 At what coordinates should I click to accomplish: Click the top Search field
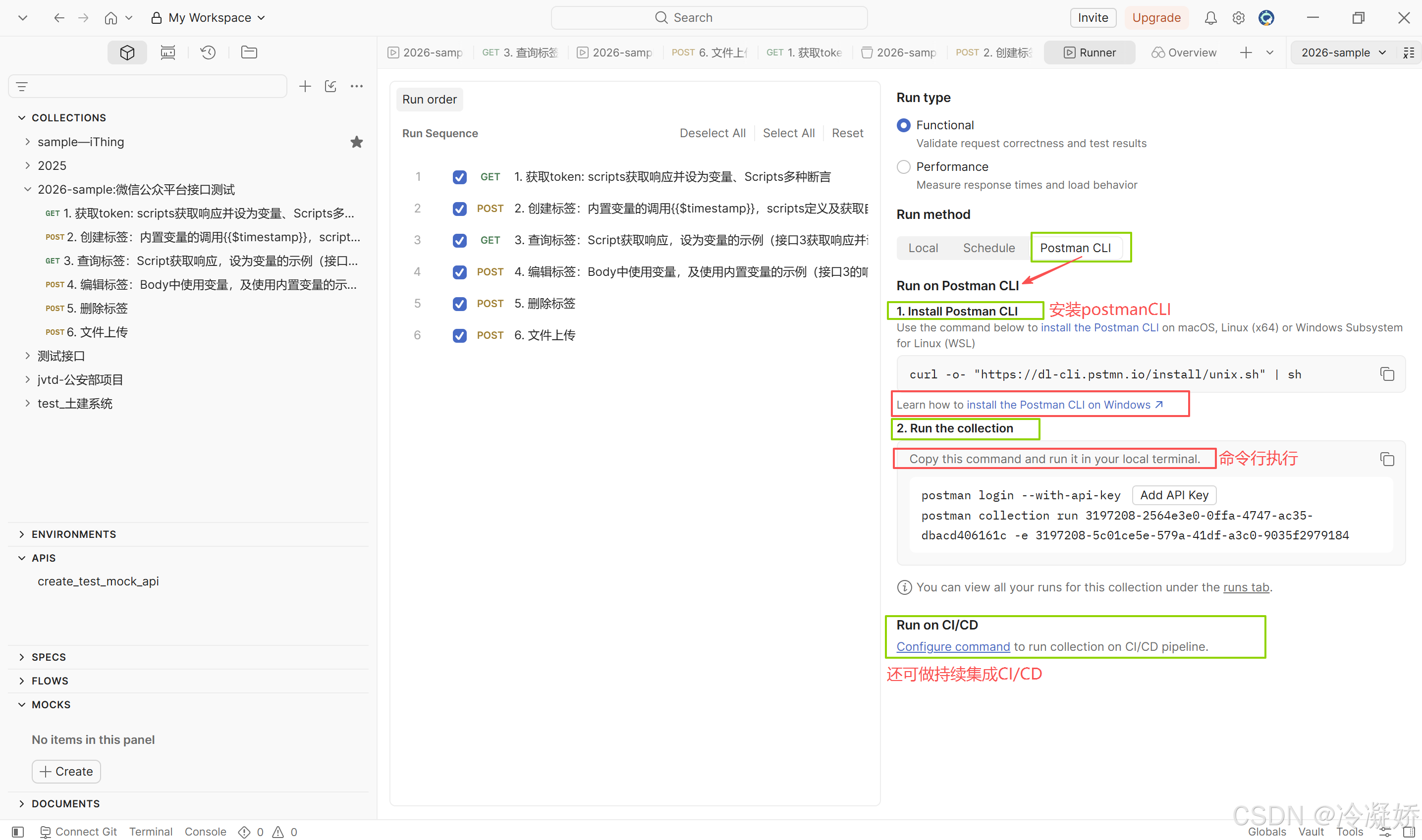pyautogui.click(x=709, y=18)
